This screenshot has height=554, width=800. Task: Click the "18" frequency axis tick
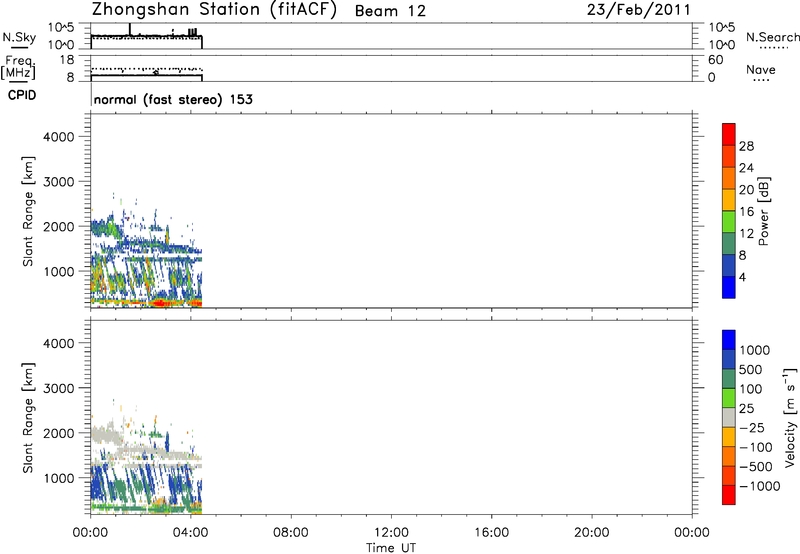[x=66, y=60]
